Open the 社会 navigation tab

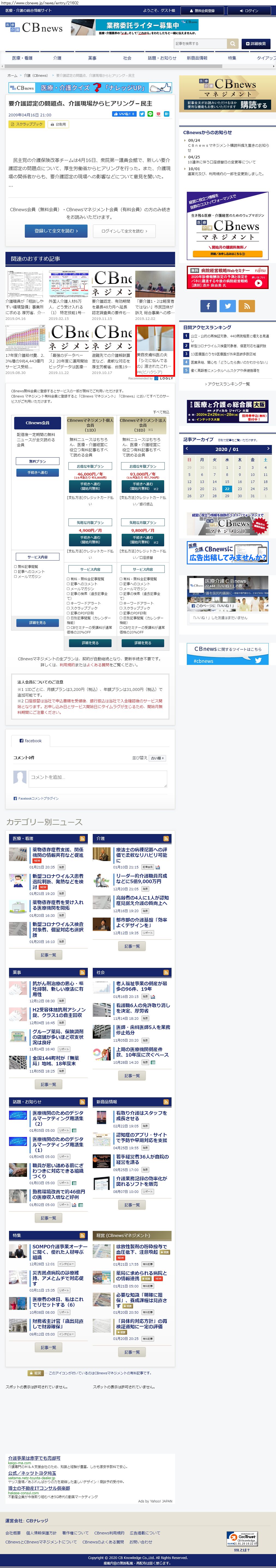tap(127, 58)
